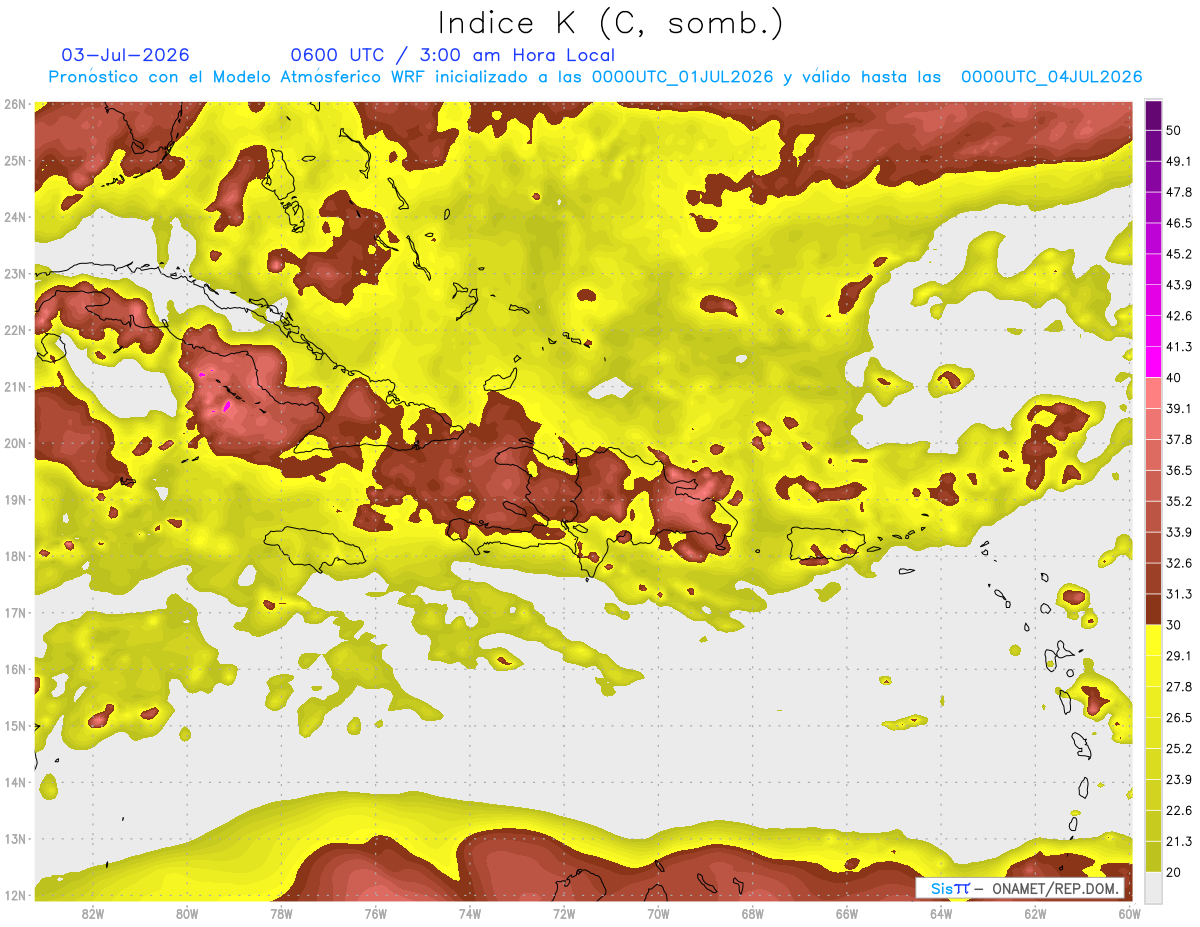1200x927 pixels.
Task: Click the legend value "22.6"
Action: click(1179, 811)
